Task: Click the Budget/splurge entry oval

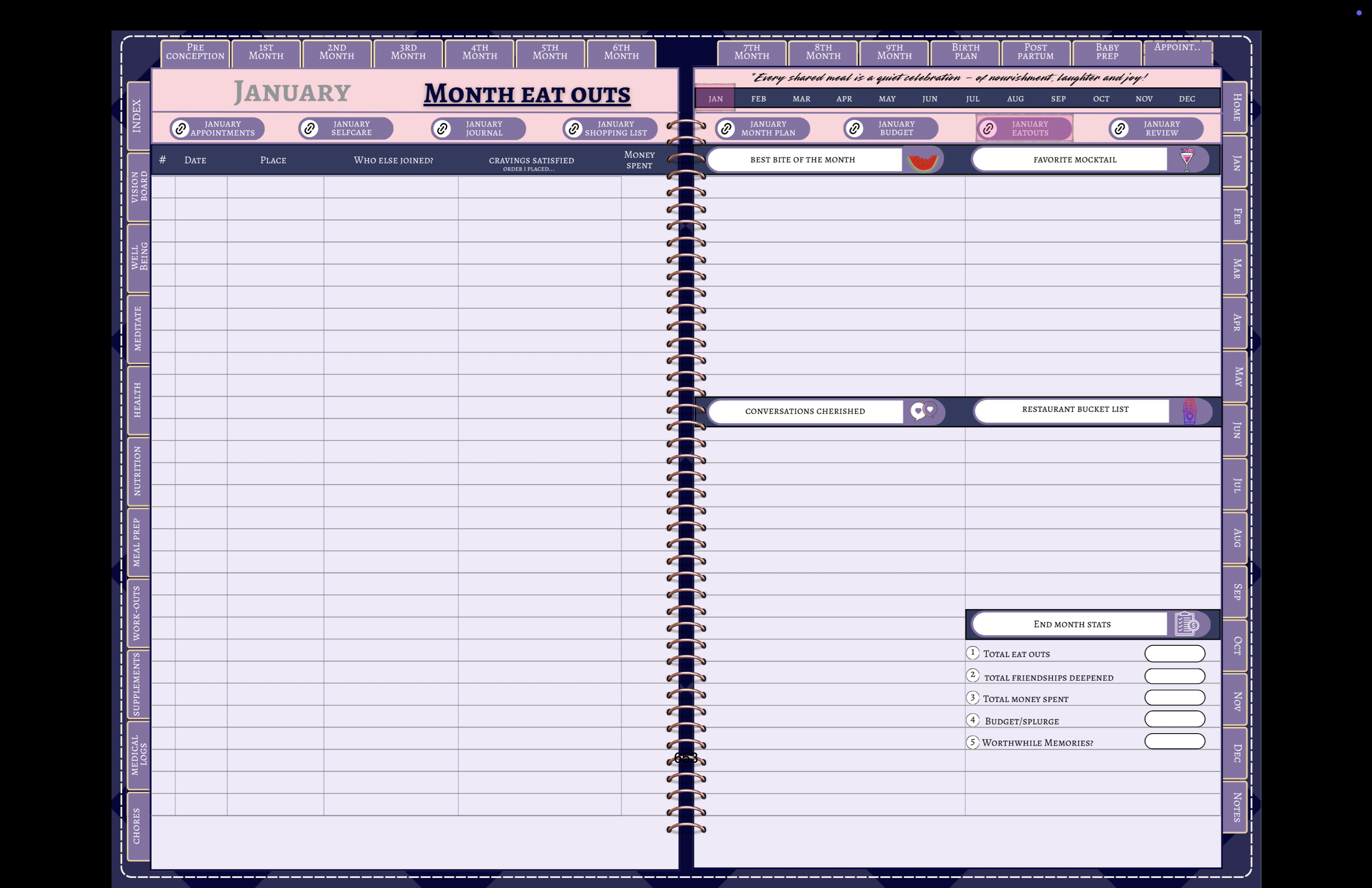Action: tap(1175, 720)
